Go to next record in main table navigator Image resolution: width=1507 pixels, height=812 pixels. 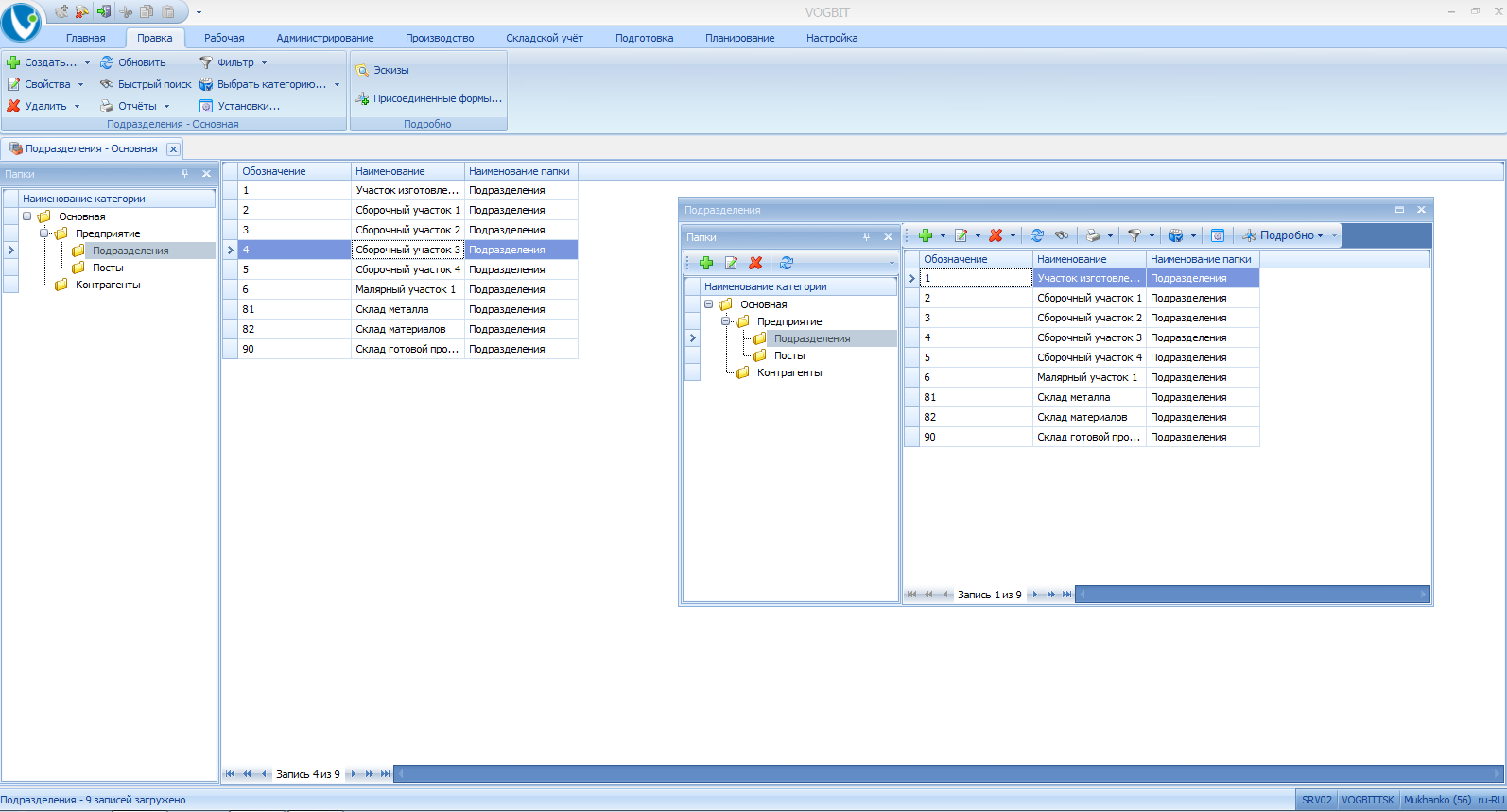click(353, 774)
